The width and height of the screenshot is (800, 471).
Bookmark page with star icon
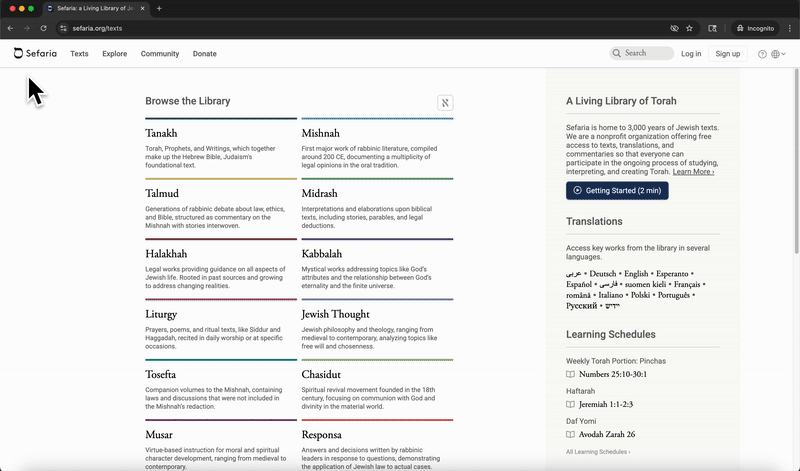click(689, 29)
